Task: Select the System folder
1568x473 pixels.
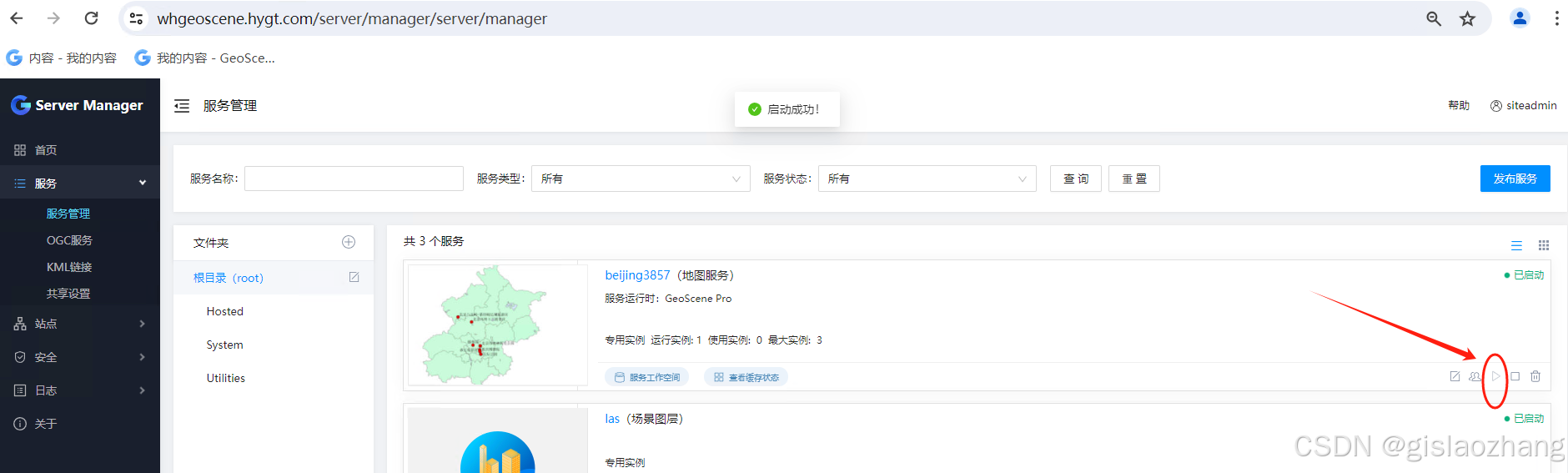Action: coord(225,345)
